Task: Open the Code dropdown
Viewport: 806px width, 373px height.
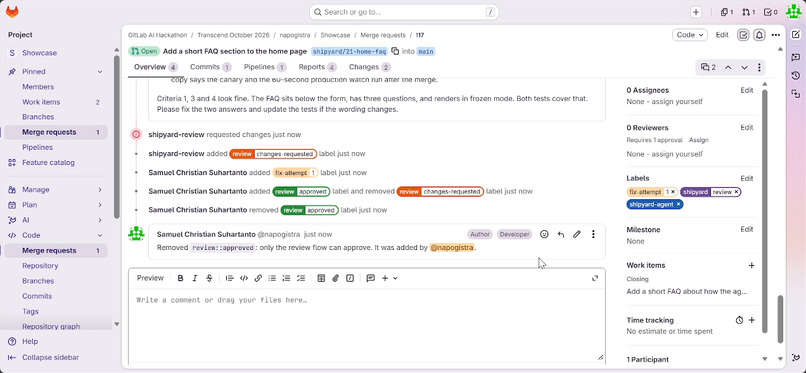Action: point(690,35)
